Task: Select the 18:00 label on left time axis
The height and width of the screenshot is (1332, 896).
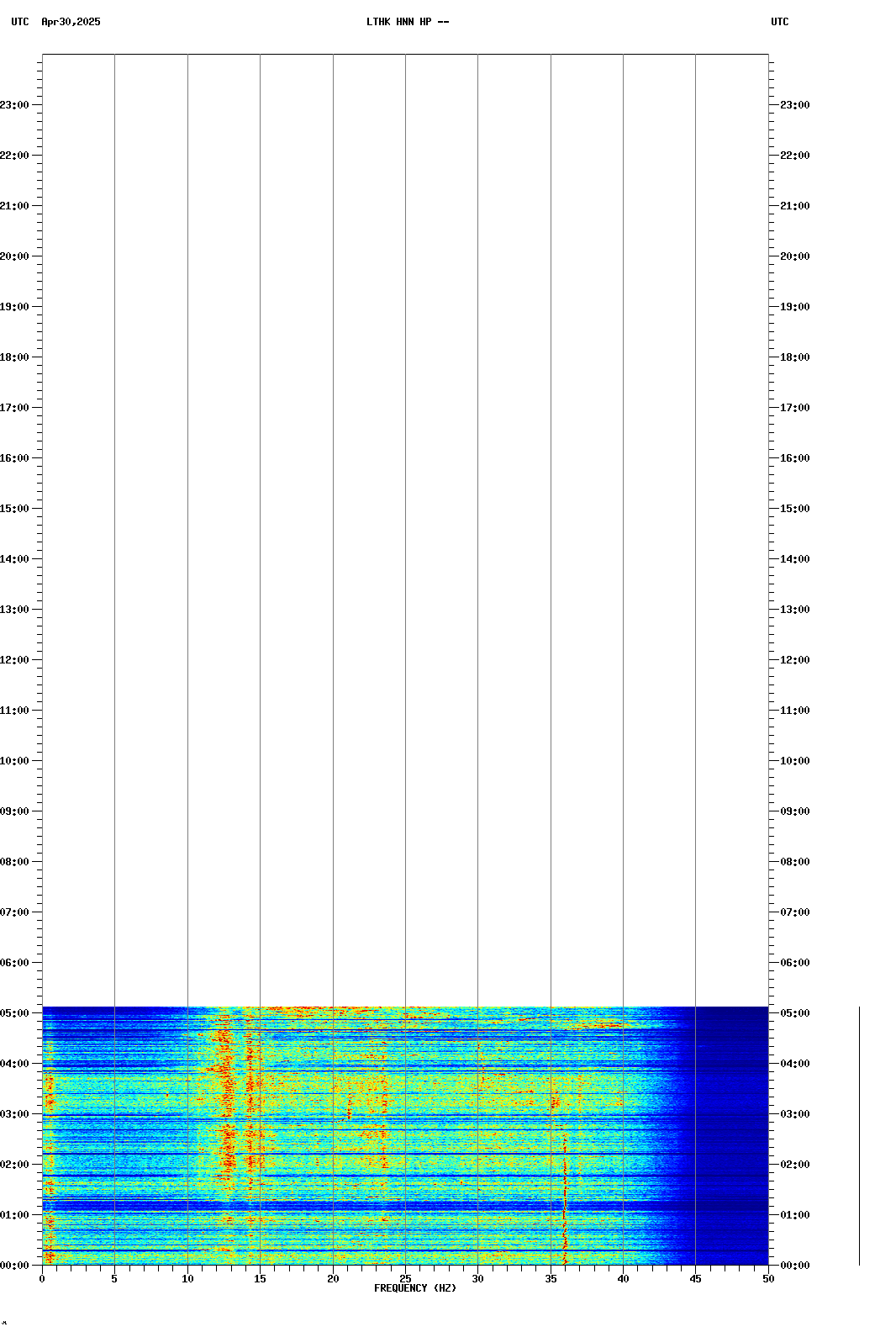Action: click(14, 357)
